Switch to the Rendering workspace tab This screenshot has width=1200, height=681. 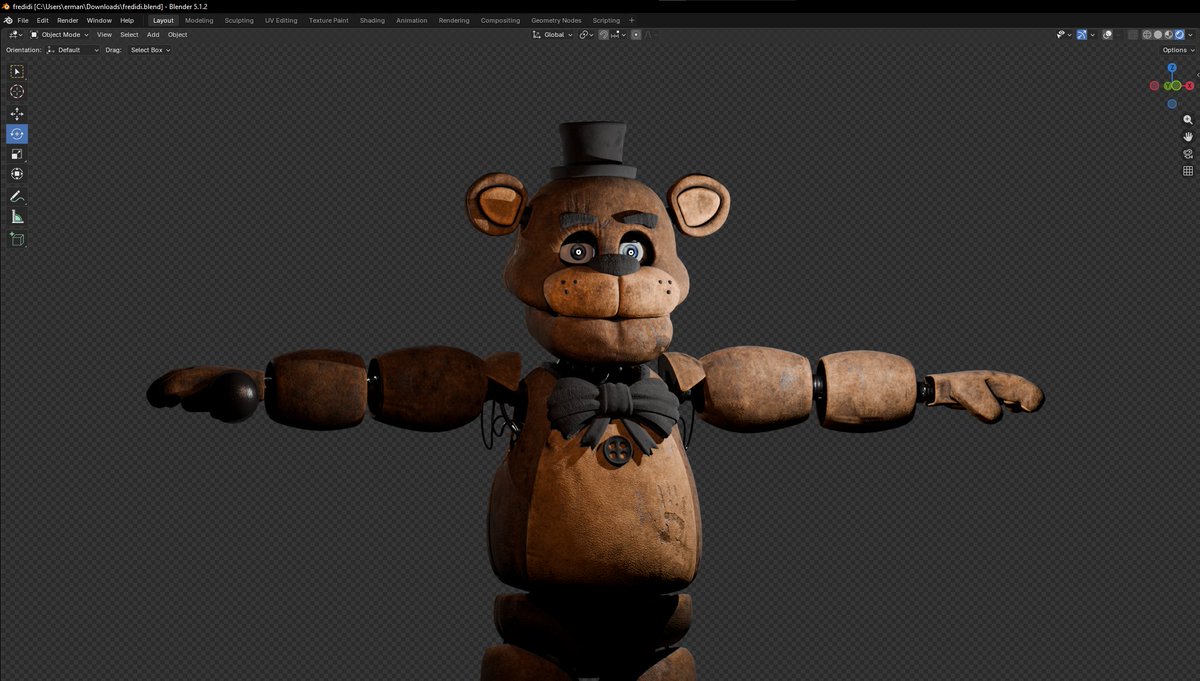tap(454, 20)
